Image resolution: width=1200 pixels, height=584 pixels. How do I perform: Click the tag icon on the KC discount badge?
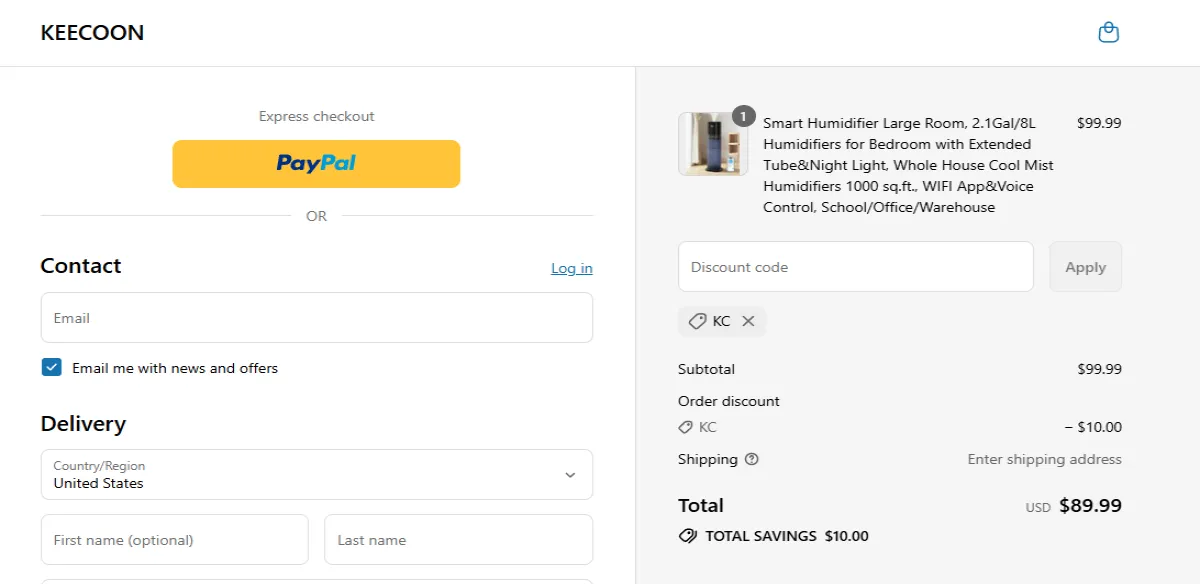point(698,321)
